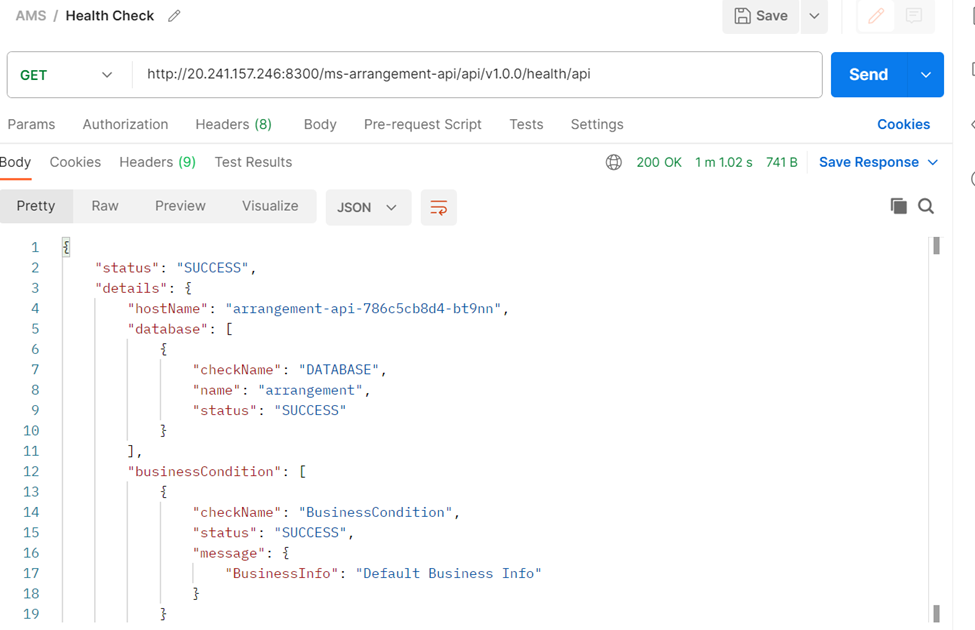The height and width of the screenshot is (630, 975).
Task: Switch to Visualize response view
Action: tap(270, 206)
